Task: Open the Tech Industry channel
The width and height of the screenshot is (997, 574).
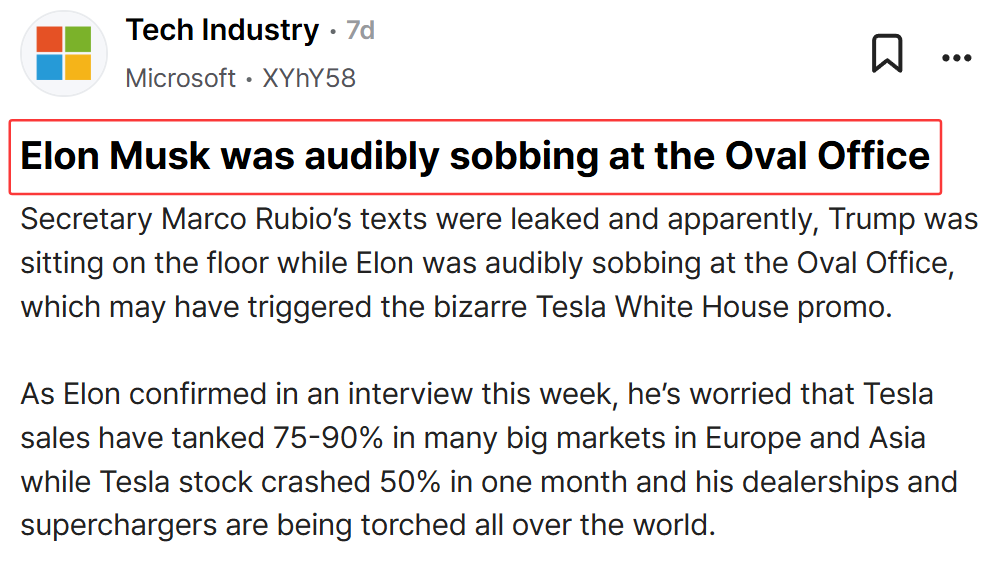Action: click(x=222, y=30)
